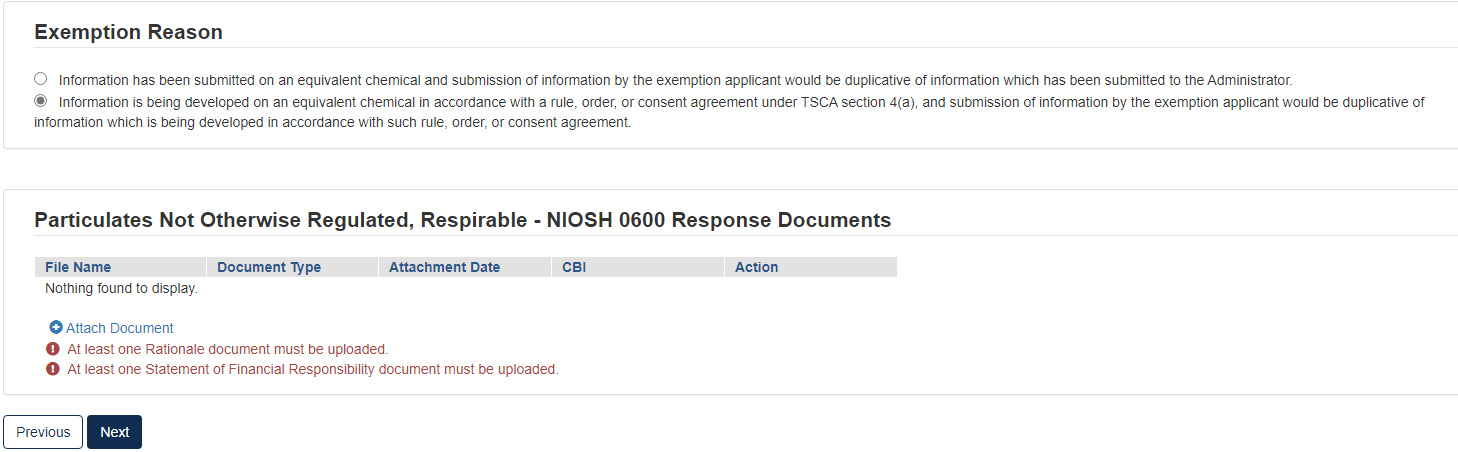Click the 'Nothing found to display' row
The height and width of the screenshot is (452, 1458).
click(121, 288)
